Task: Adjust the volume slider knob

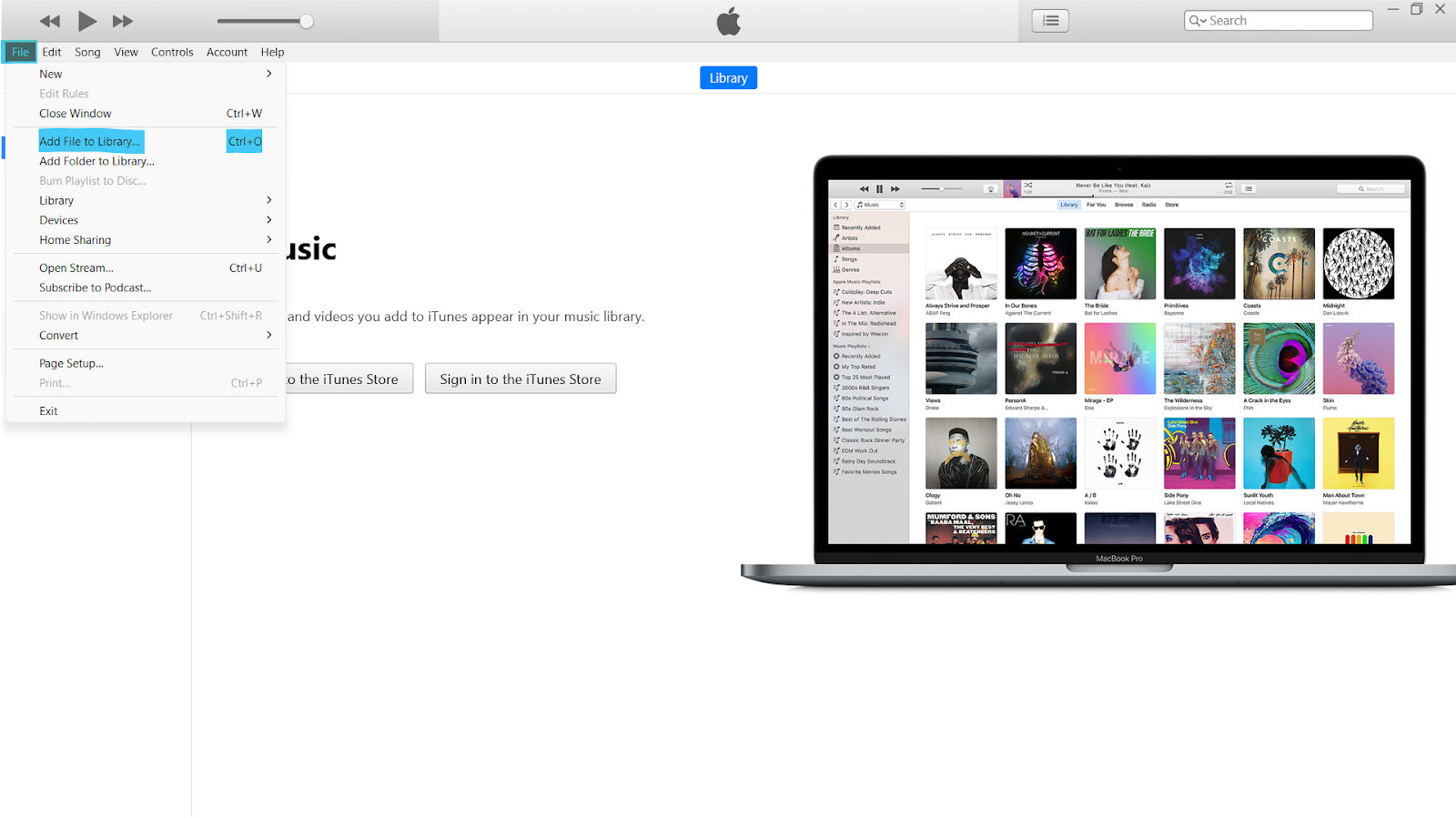Action: [307, 21]
